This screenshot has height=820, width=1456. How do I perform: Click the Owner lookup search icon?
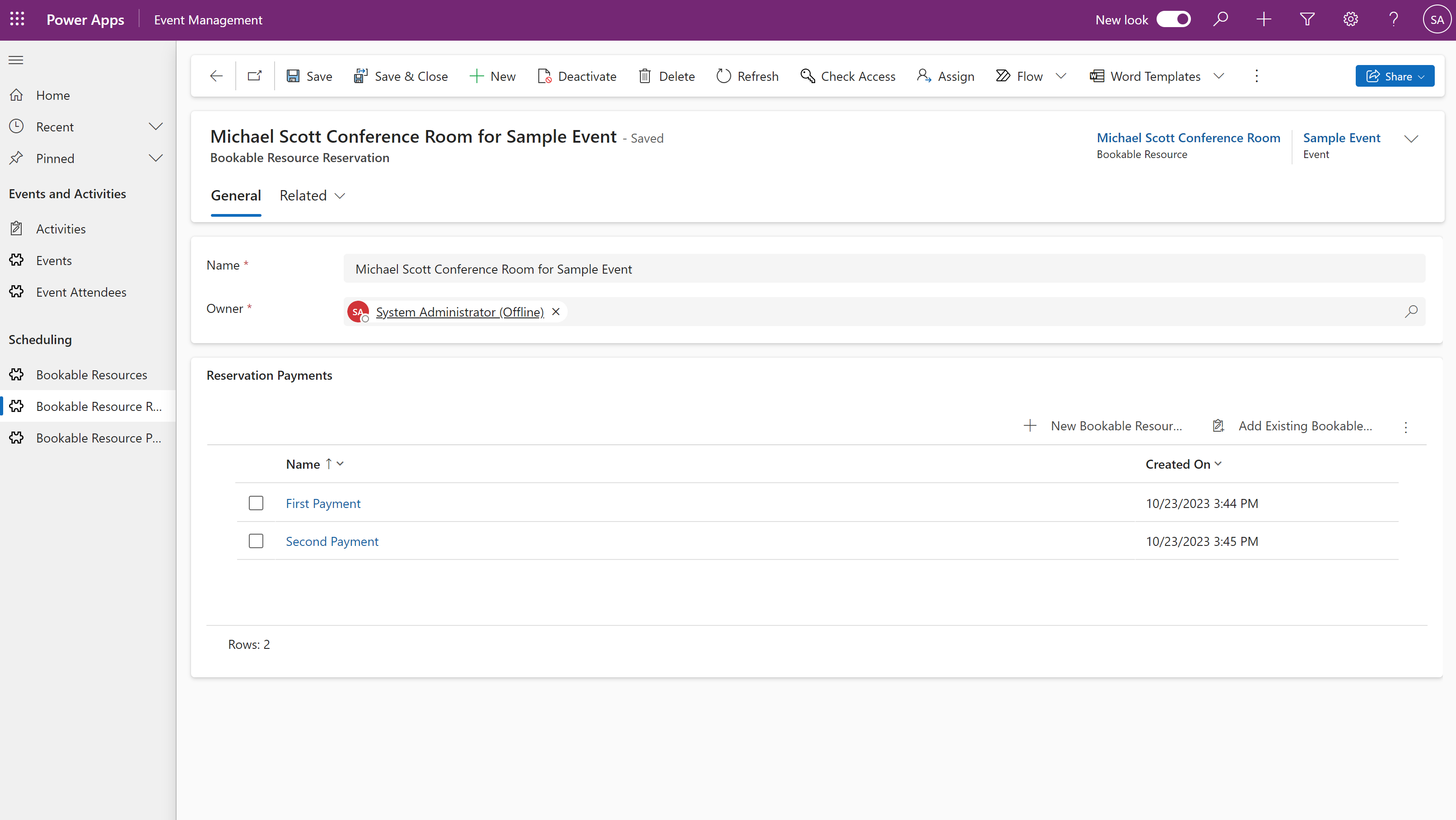click(x=1411, y=312)
